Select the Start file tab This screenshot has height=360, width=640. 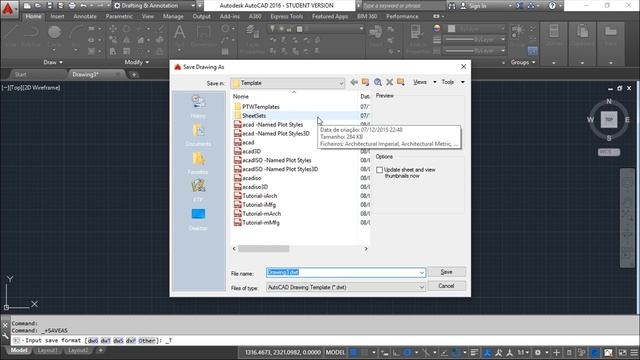point(20,74)
